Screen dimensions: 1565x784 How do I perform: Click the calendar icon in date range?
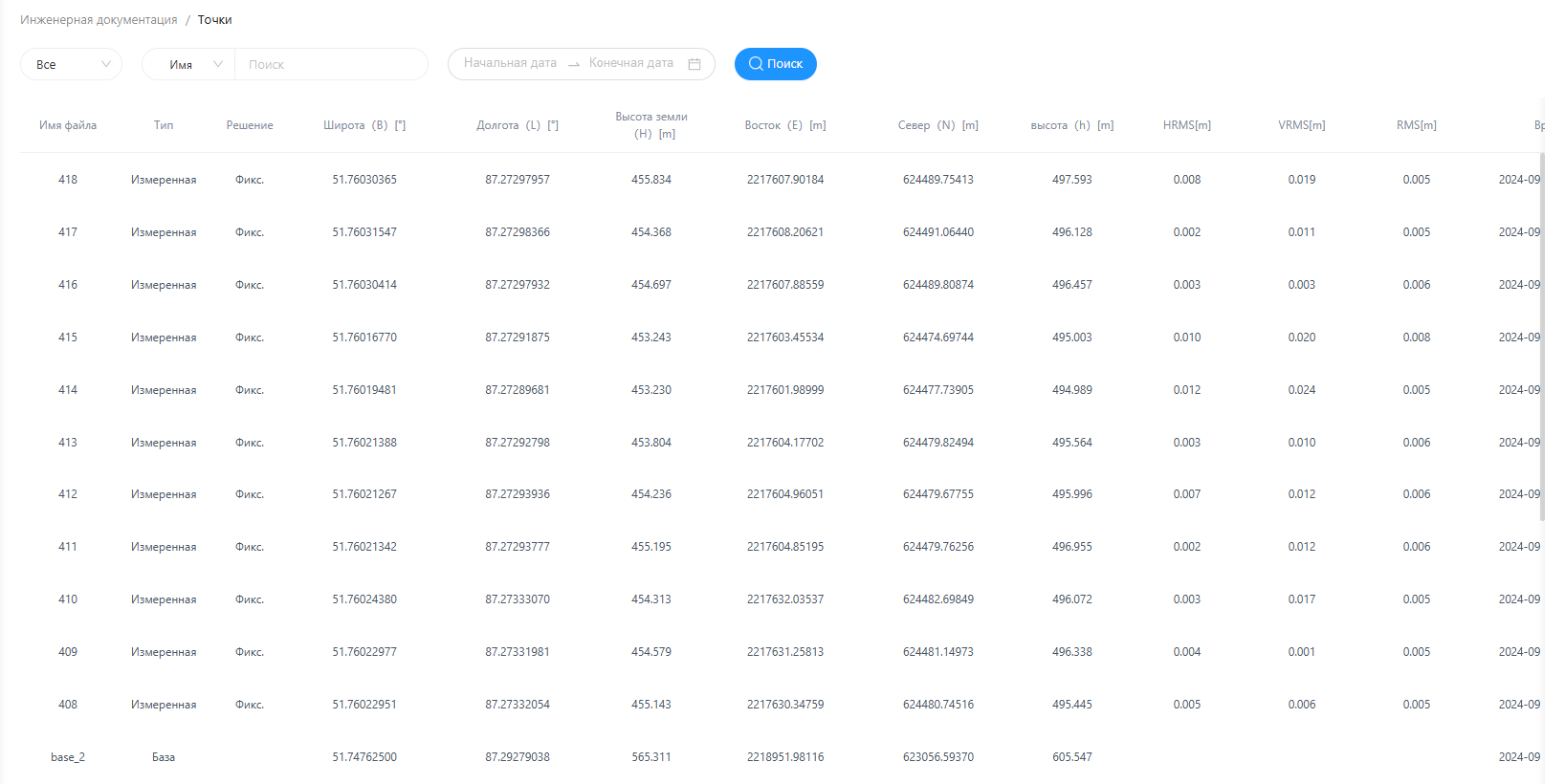pyautogui.click(x=694, y=64)
